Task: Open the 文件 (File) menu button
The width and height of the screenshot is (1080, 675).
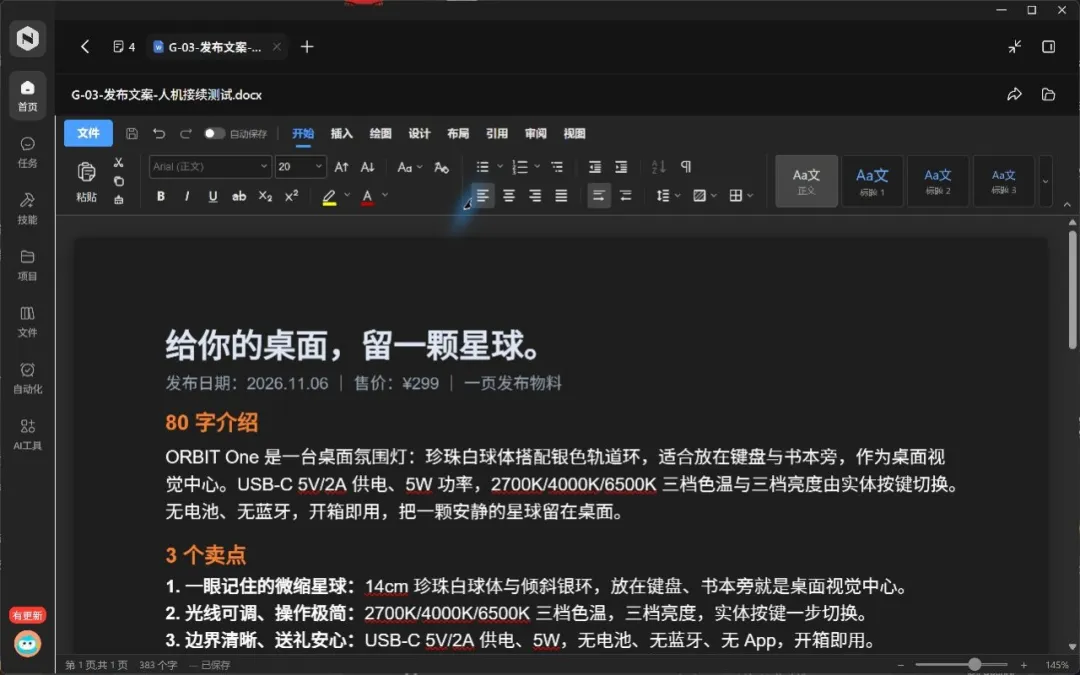Action: tap(88, 133)
